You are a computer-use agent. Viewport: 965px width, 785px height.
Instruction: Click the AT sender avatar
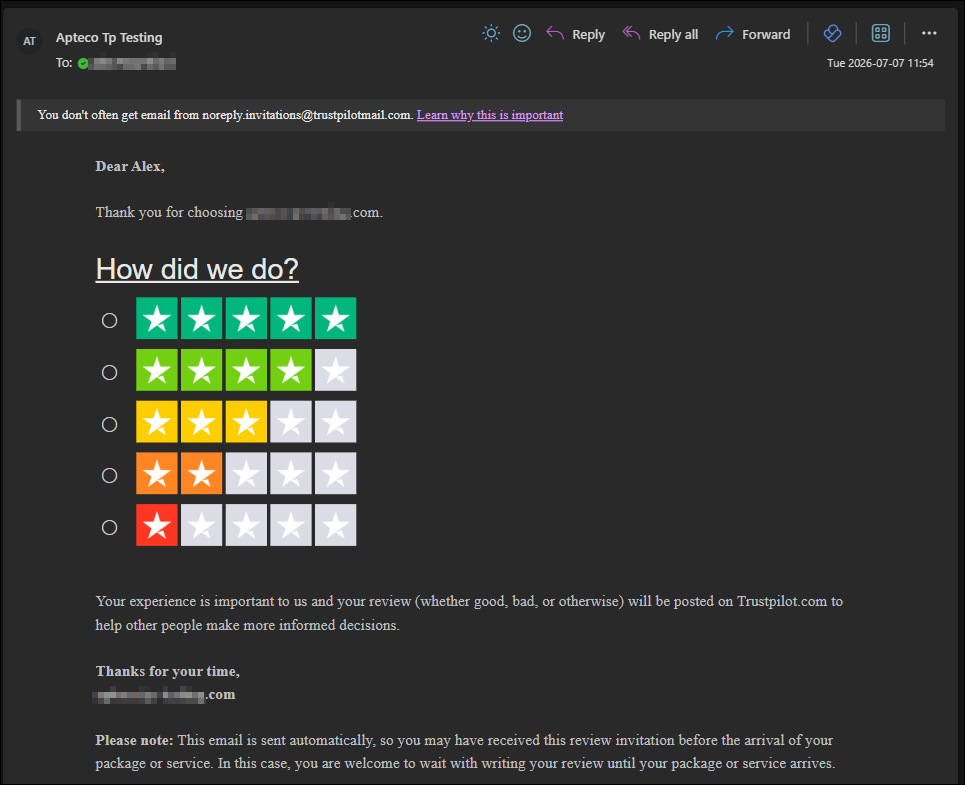point(29,41)
